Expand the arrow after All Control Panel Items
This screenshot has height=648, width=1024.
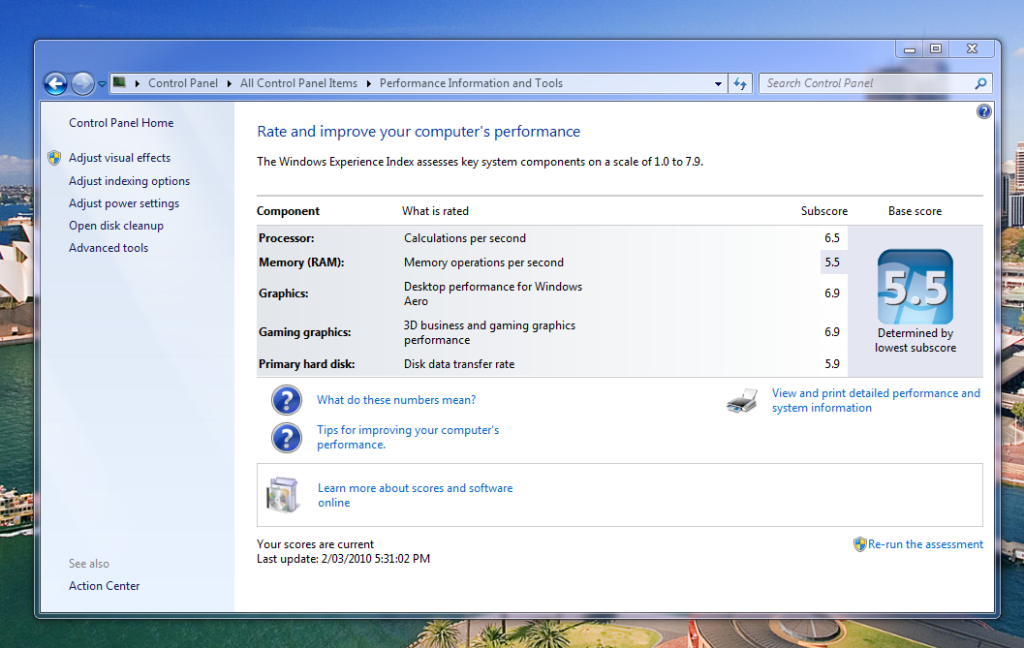[x=368, y=84]
